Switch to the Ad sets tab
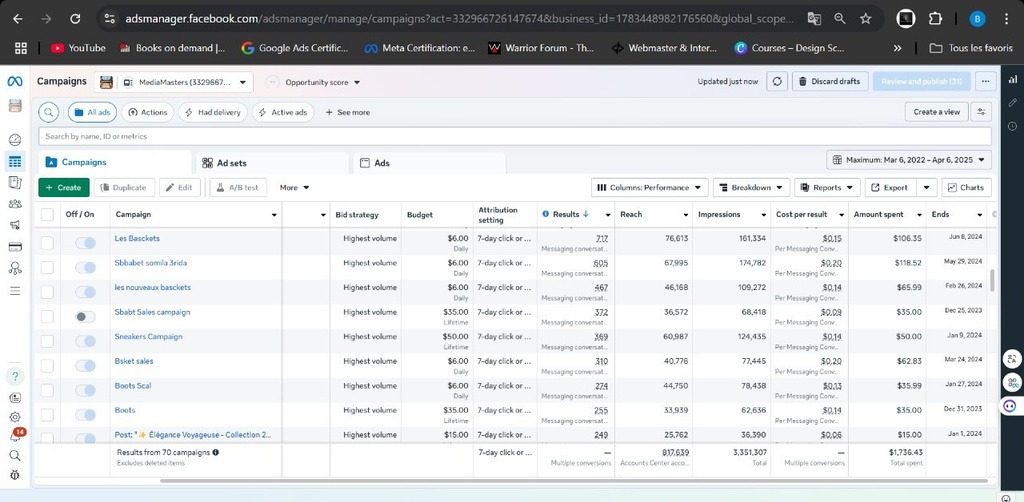 (272, 163)
